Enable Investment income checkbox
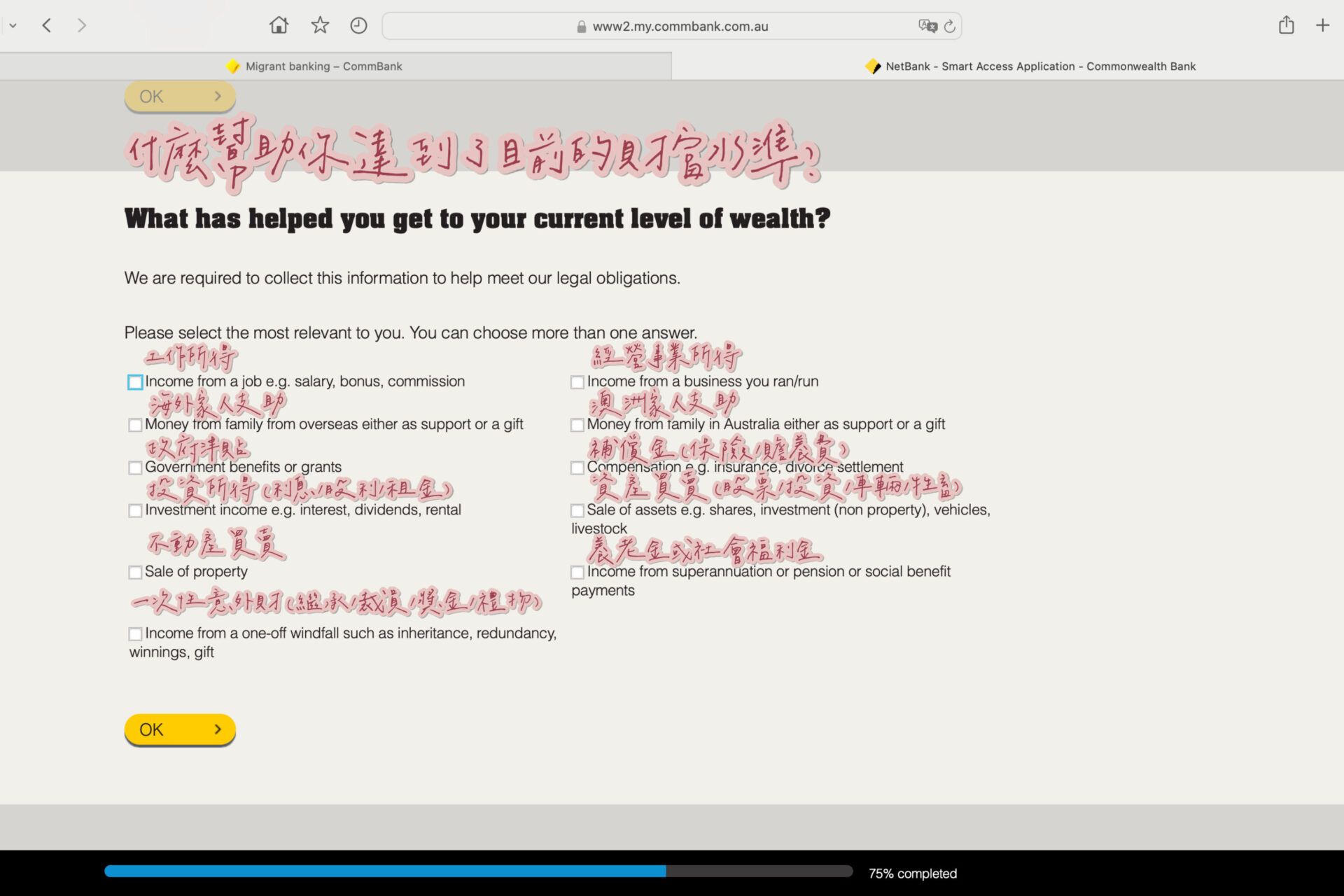1344x896 pixels. (135, 510)
